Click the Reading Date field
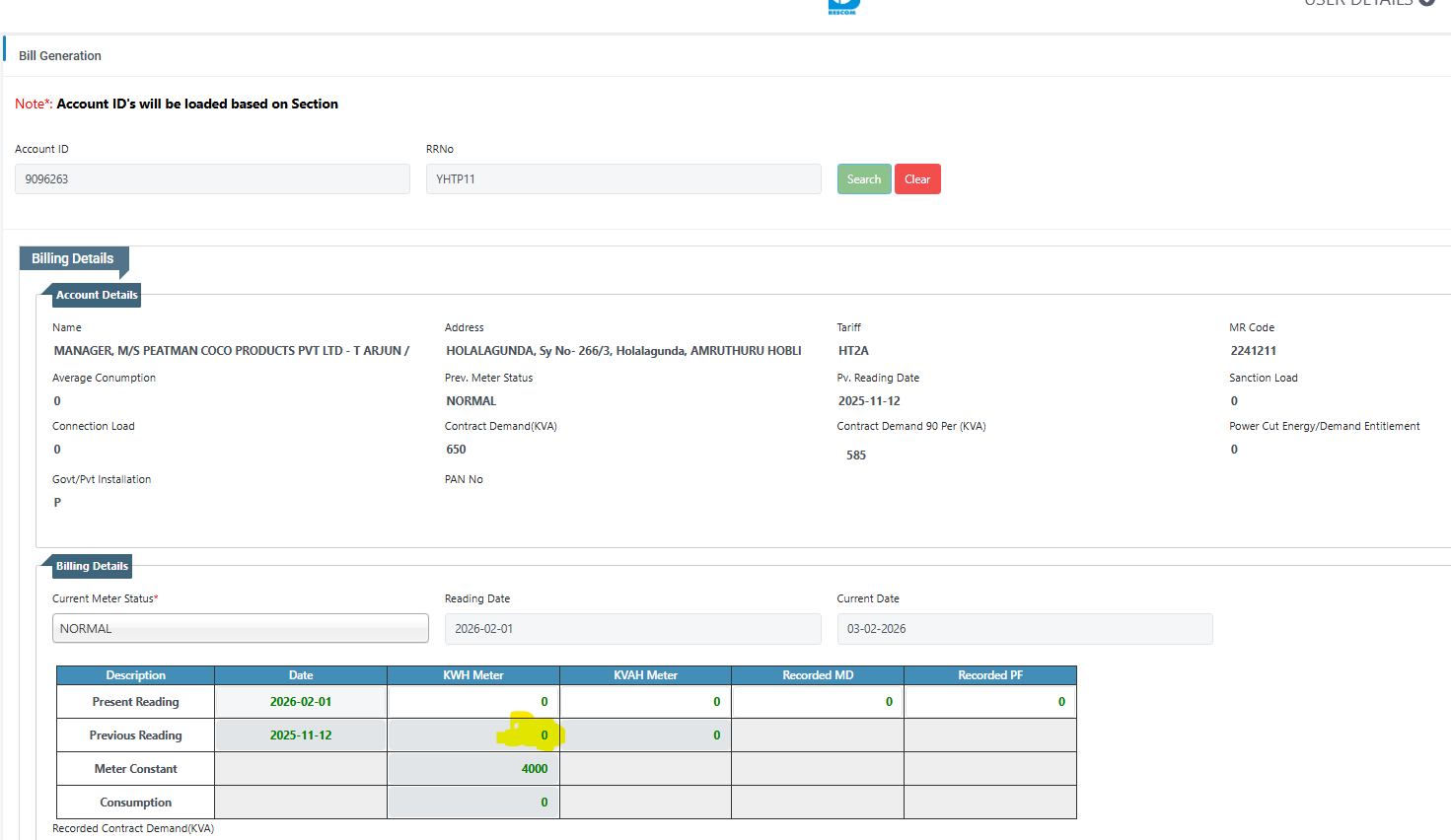The image size is (1451, 840). click(632, 629)
